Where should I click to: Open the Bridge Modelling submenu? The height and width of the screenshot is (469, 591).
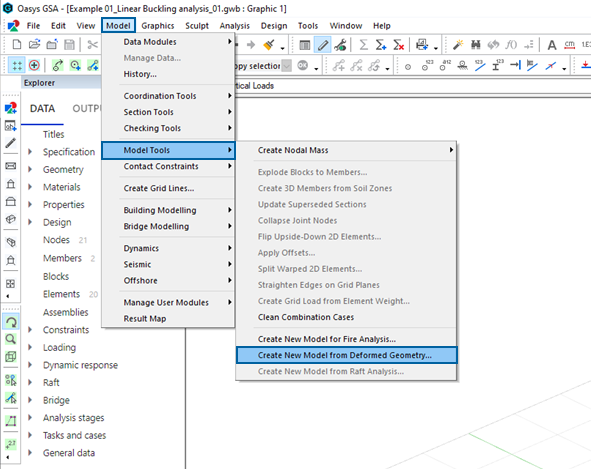pos(168,226)
